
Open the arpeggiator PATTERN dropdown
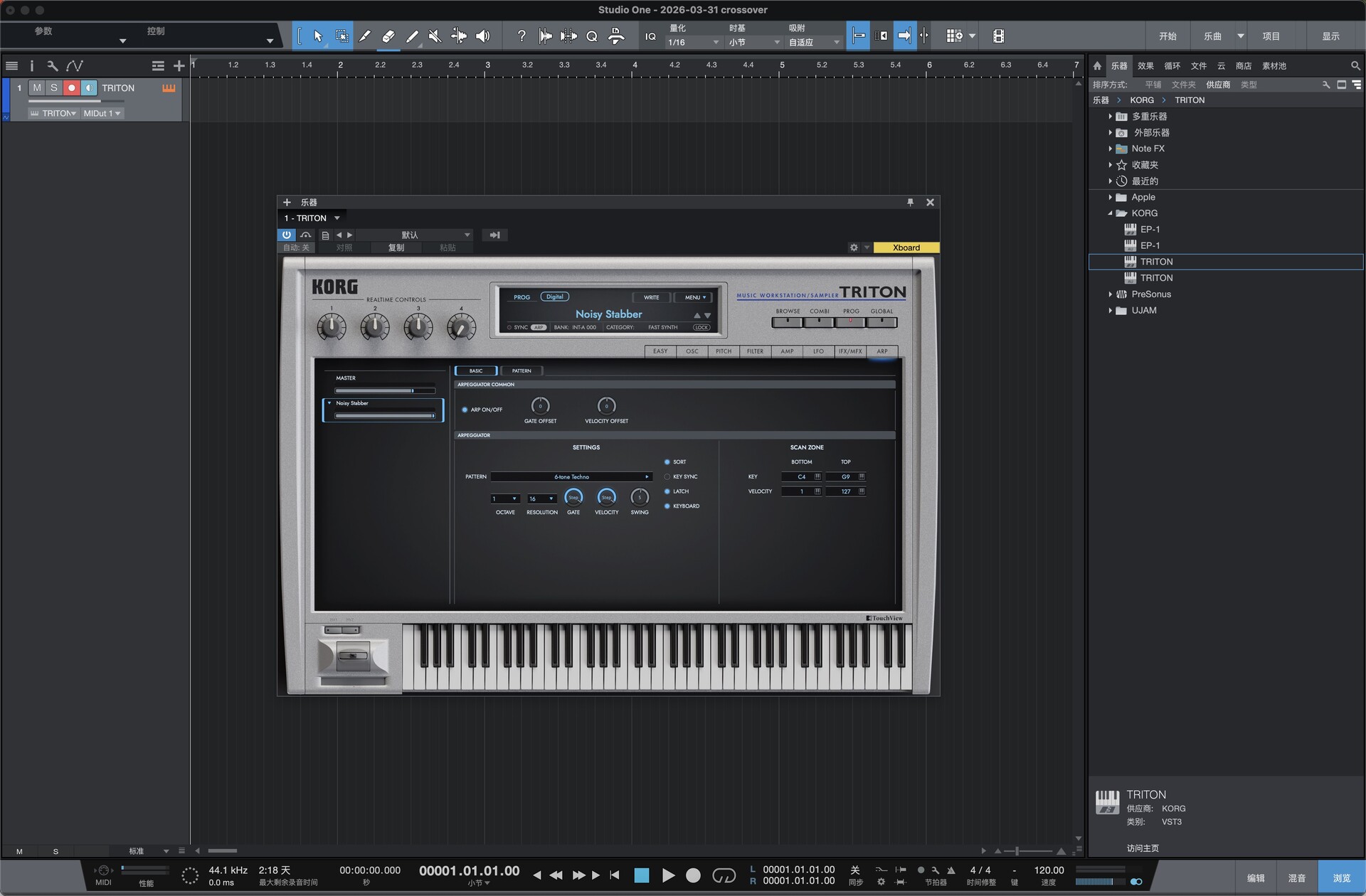click(x=571, y=476)
